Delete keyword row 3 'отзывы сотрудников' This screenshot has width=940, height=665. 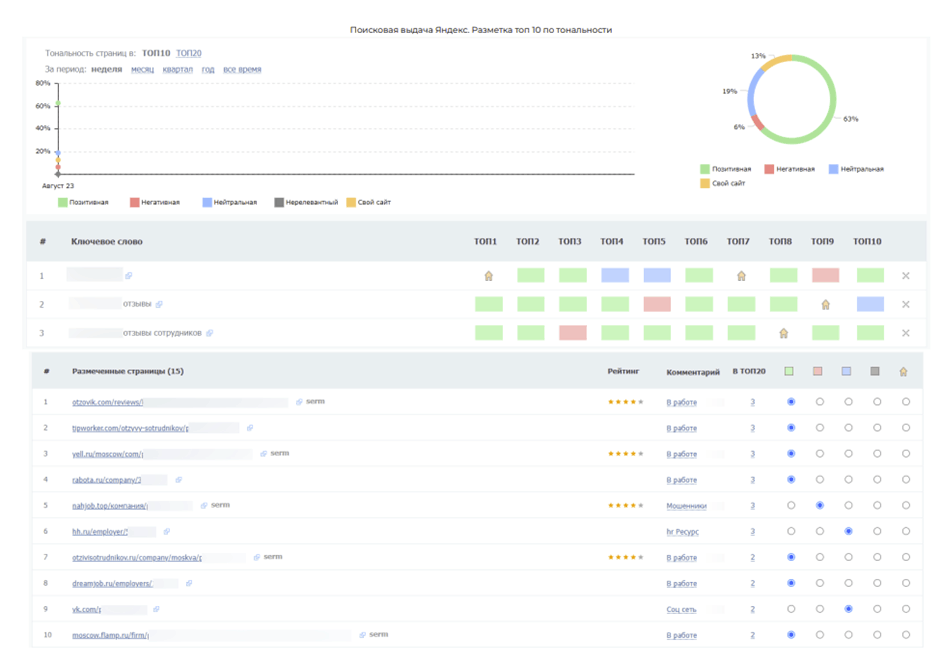coord(906,333)
